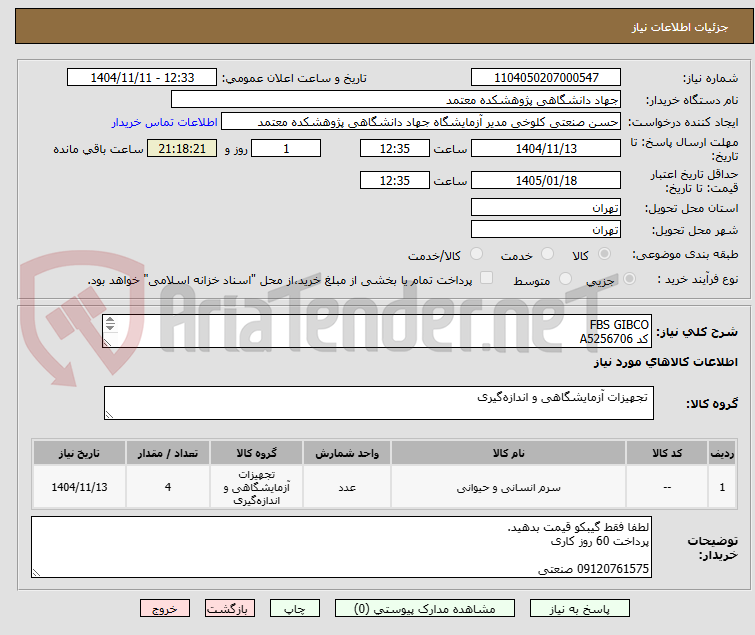Open 'اطلاعات تماس خریدار' link
This screenshot has height=635, width=755.
(x=165, y=122)
